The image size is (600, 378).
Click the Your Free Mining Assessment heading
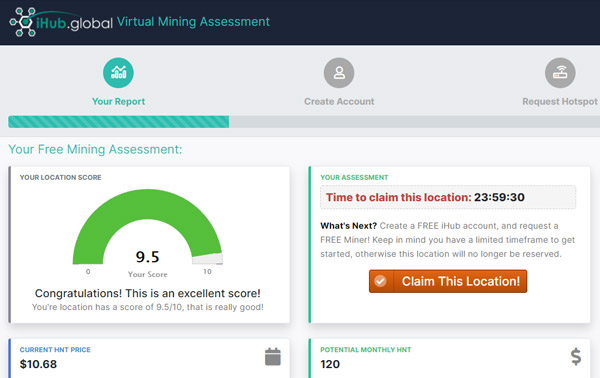[x=95, y=149]
